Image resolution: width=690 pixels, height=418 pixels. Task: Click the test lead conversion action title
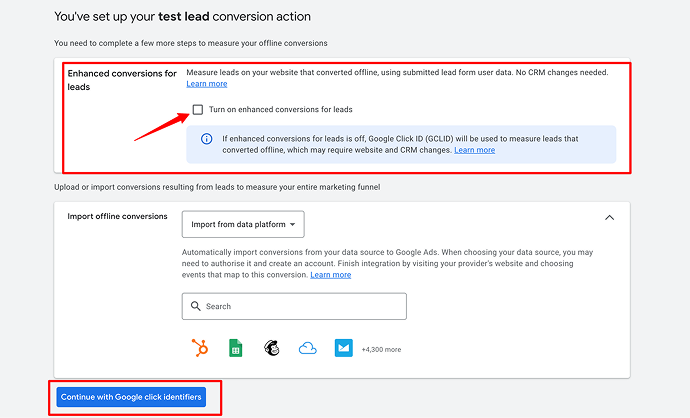(182, 17)
